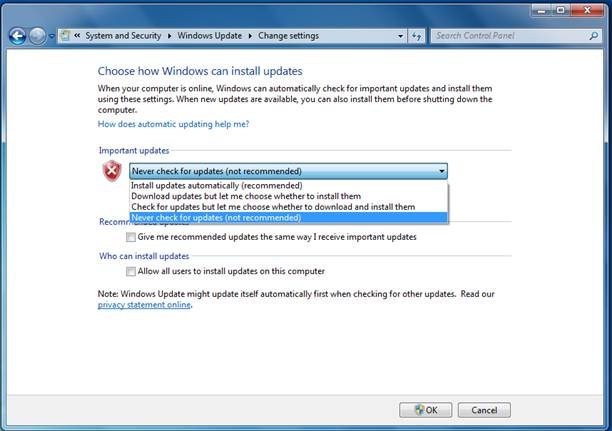Expand arrow after System and Security breadcrumb
612x431 pixels.
coord(169,36)
